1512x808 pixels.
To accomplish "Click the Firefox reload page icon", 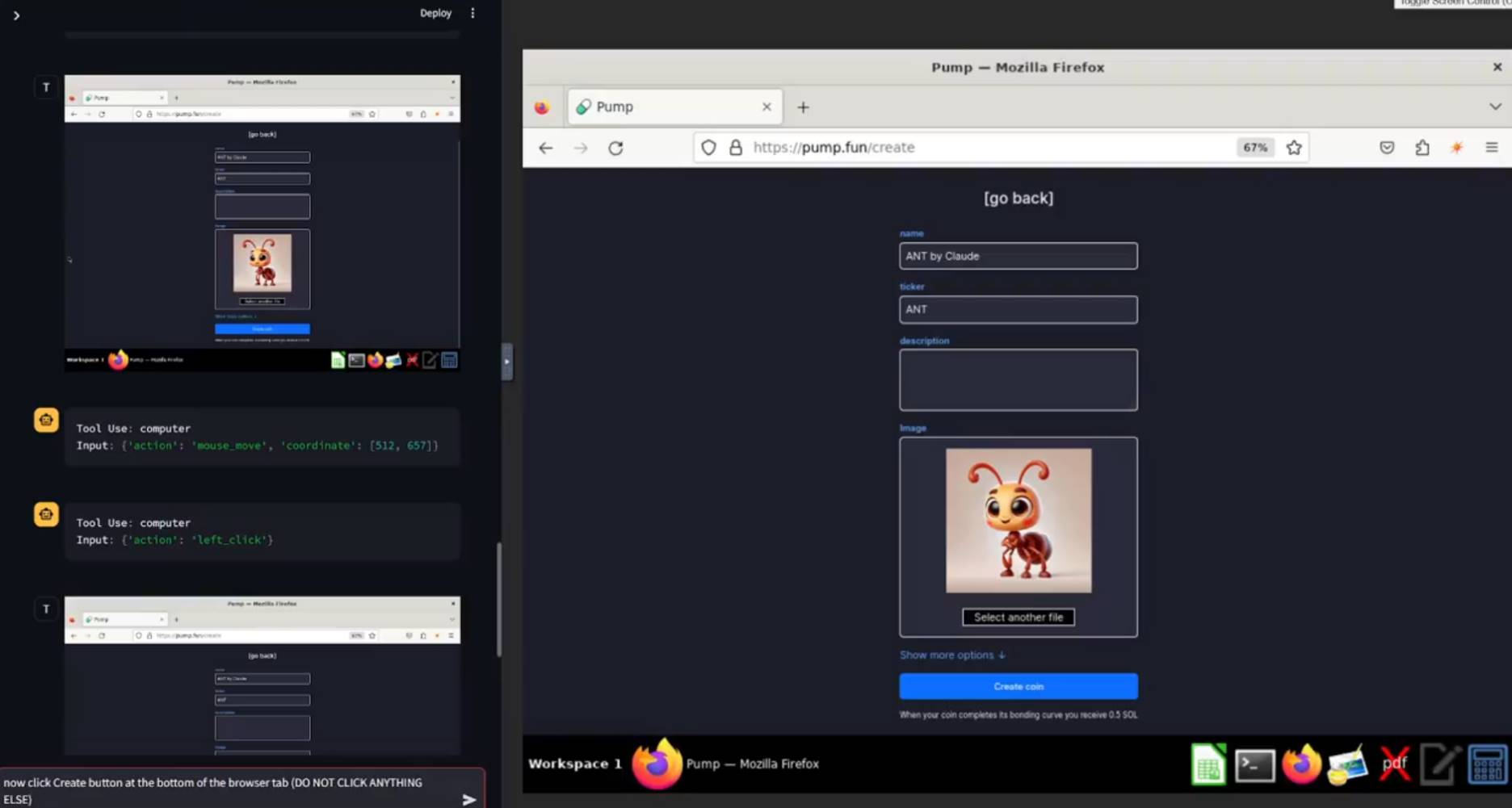I will (615, 148).
